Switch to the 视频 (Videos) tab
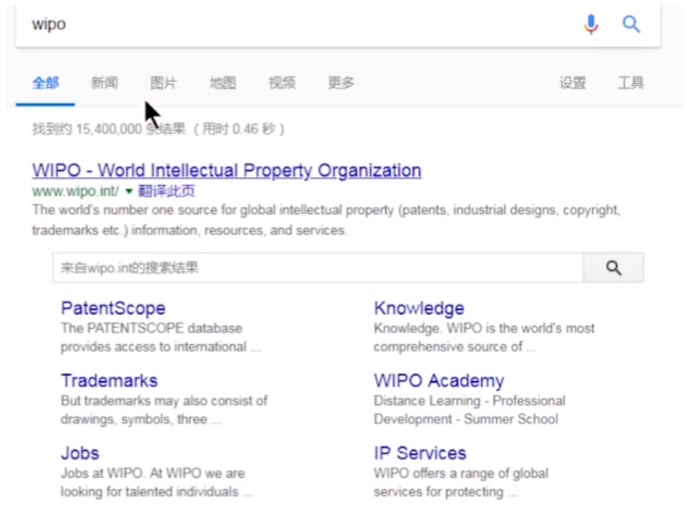 (282, 83)
